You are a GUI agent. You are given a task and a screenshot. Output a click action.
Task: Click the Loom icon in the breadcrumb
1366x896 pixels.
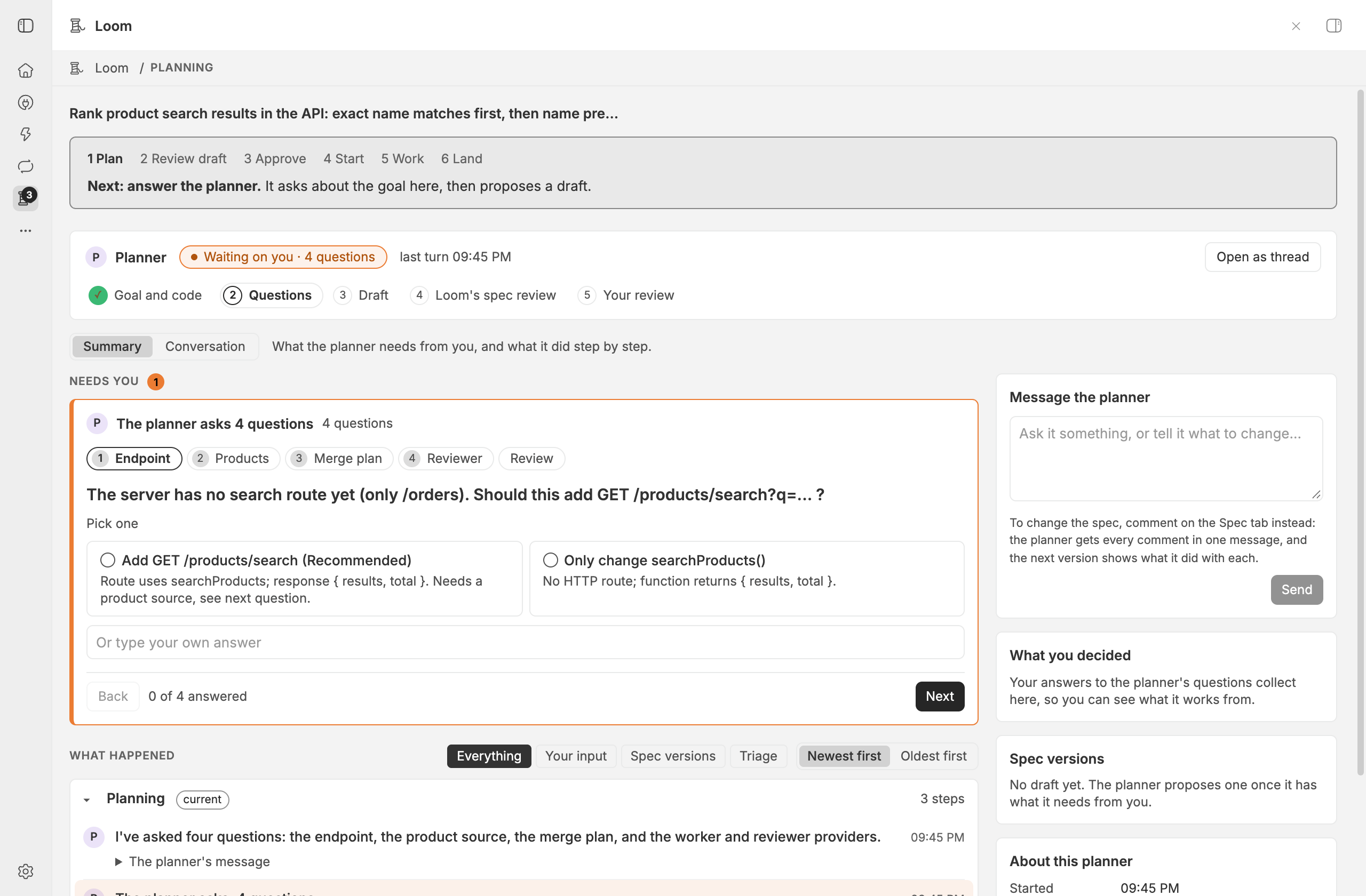point(76,68)
